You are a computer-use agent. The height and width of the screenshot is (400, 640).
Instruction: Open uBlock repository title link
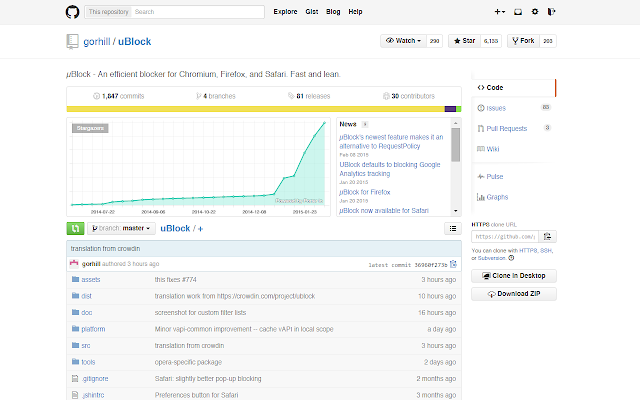click(x=134, y=42)
